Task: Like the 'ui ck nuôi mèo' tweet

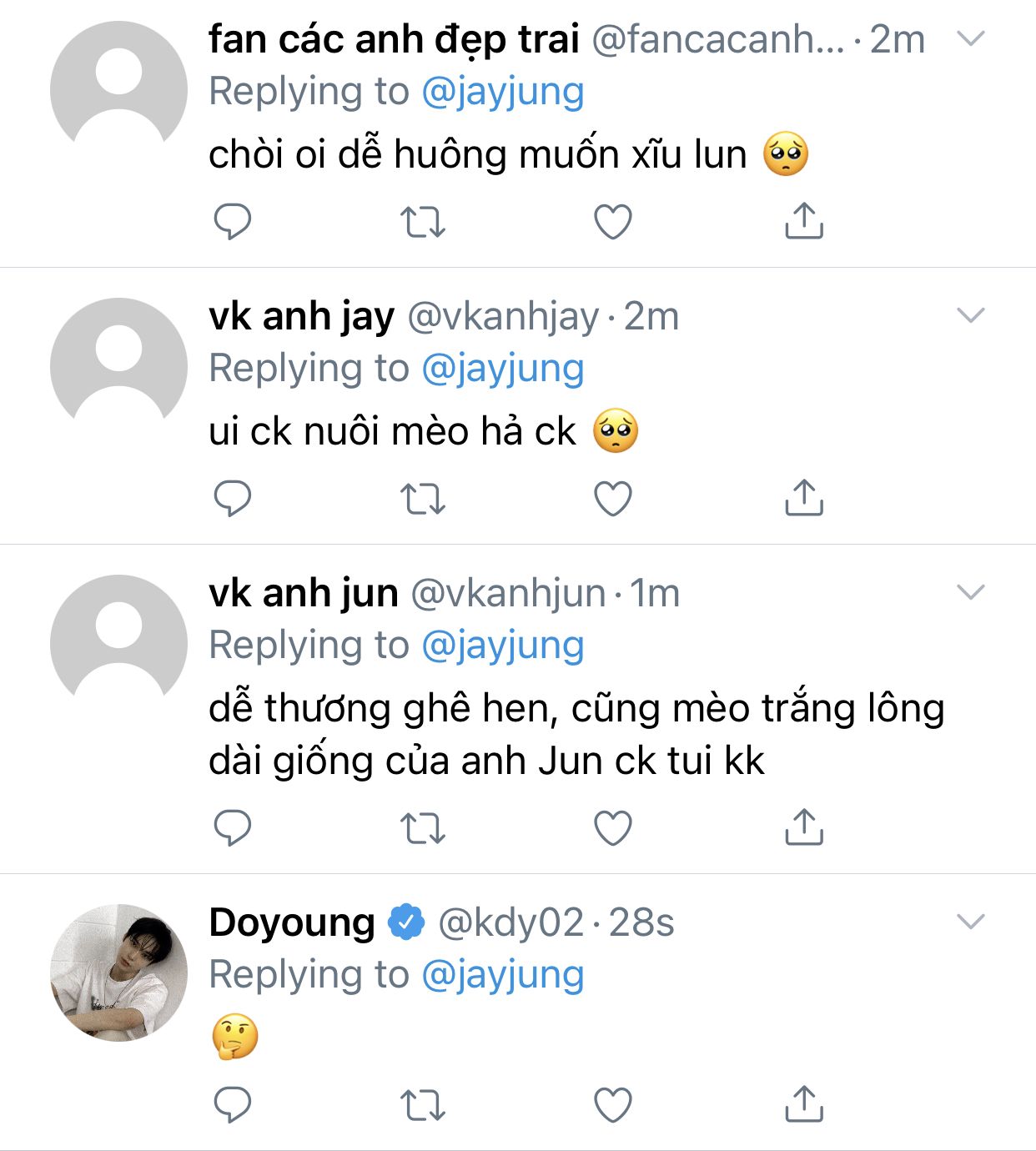Action: point(613,499)
